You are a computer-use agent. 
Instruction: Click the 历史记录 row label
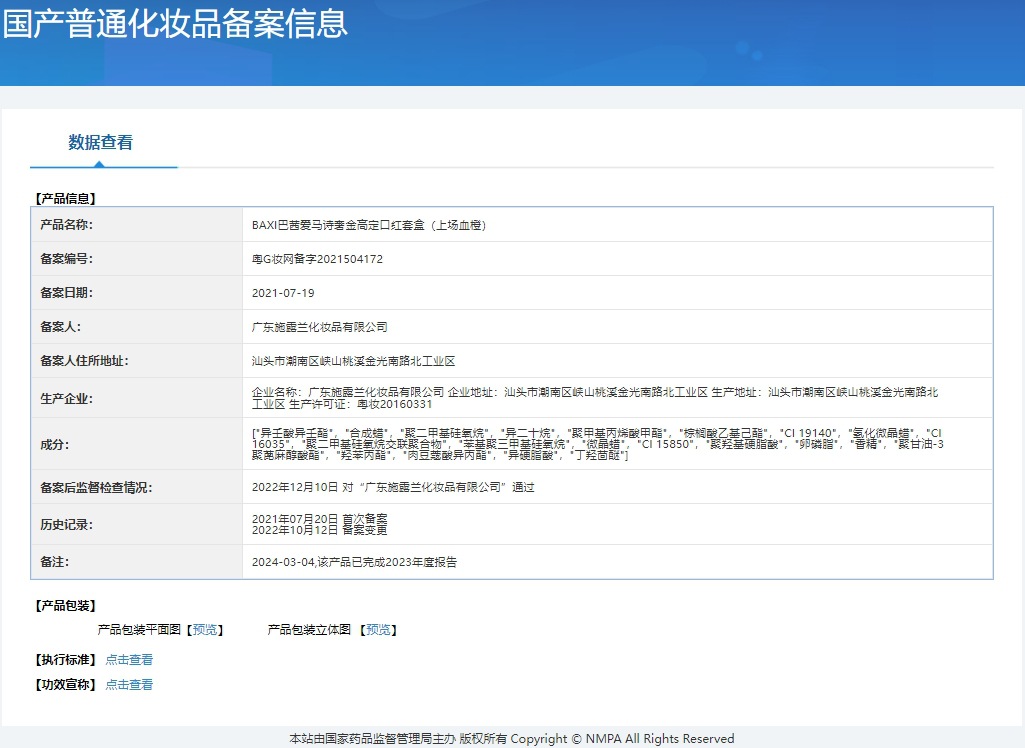[67, 524]
